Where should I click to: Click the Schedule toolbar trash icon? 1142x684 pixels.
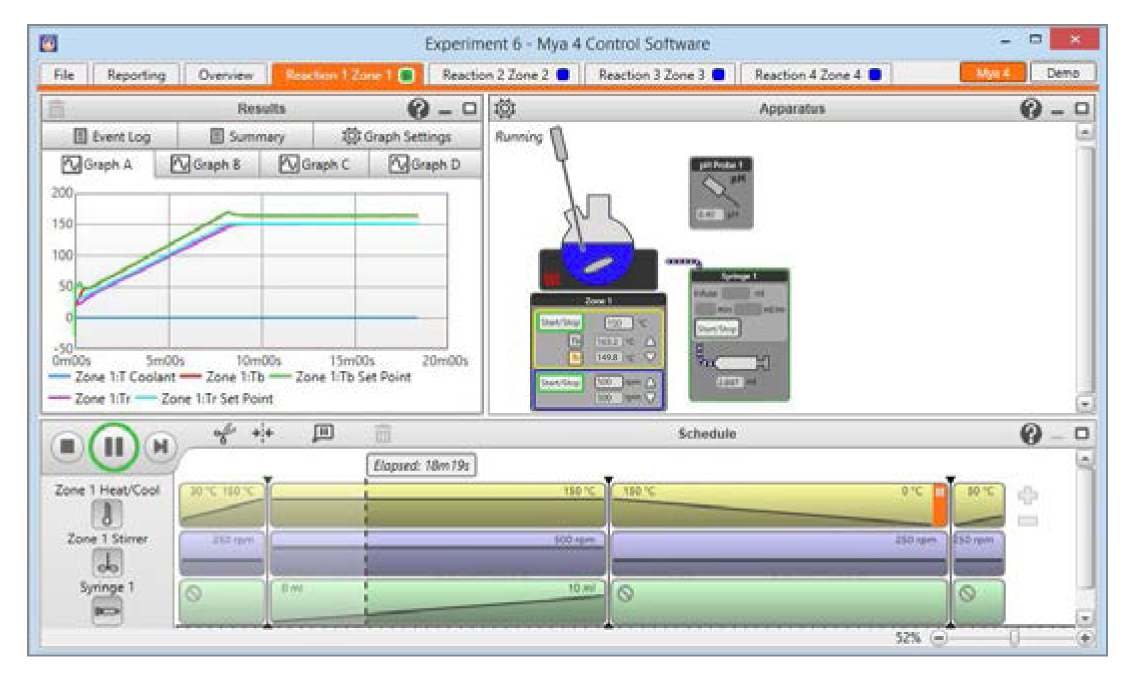[383, 434]
